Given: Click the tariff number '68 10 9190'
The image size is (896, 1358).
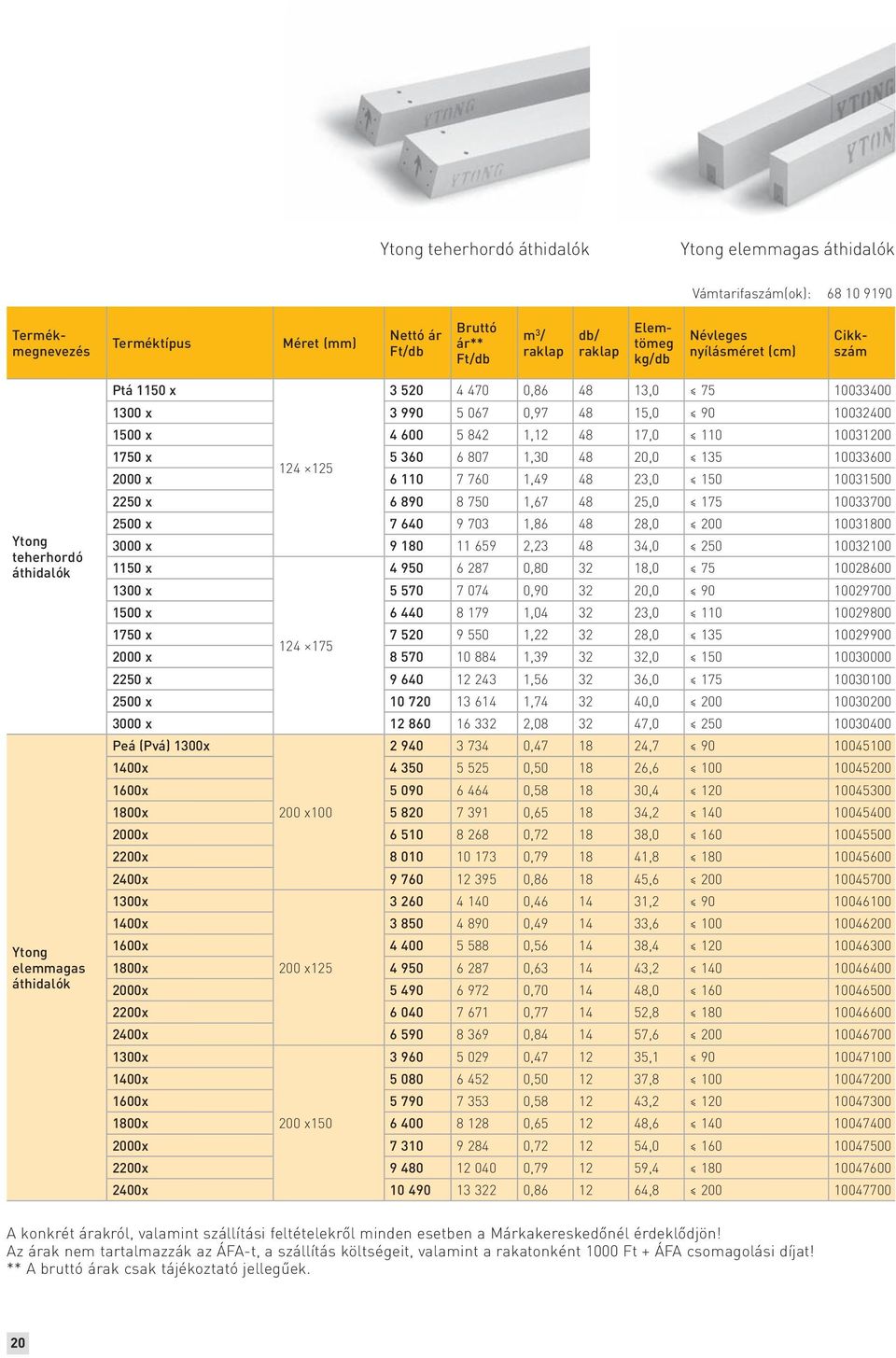Looking at the screenshot, I should click(859, 293).
